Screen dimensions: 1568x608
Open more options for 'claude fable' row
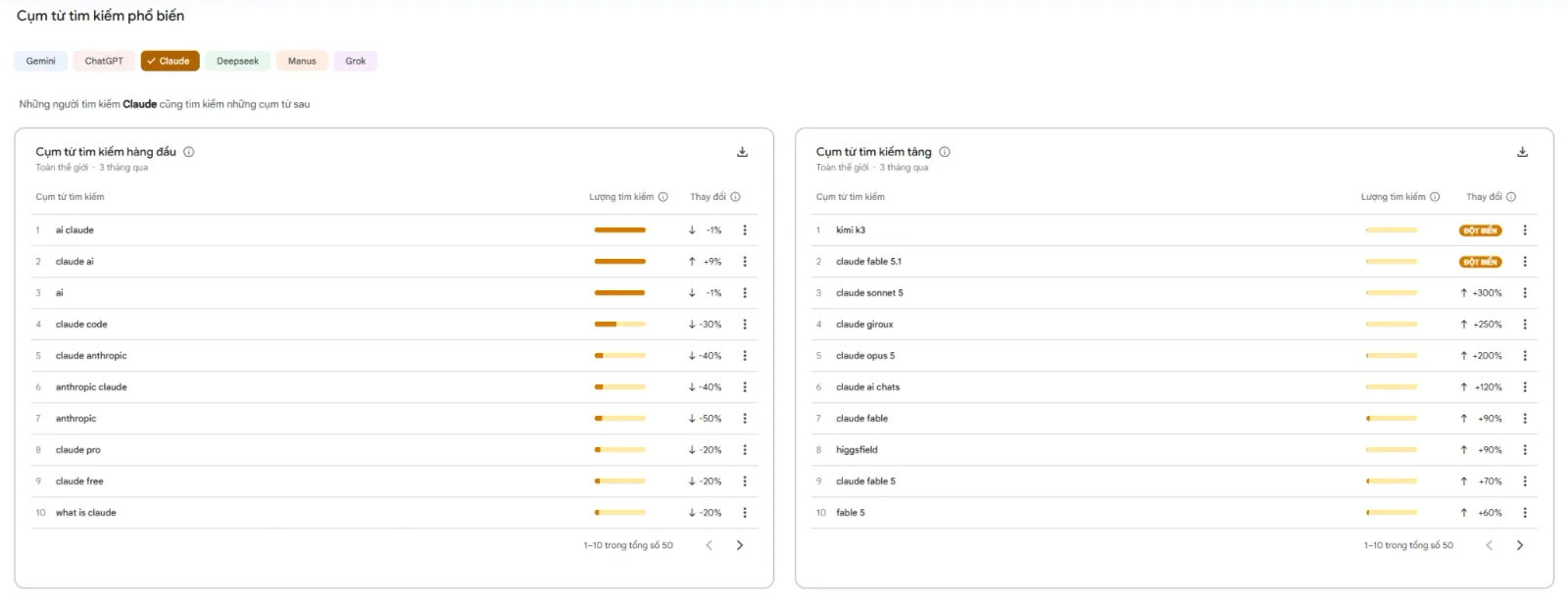click(1525, 419)
